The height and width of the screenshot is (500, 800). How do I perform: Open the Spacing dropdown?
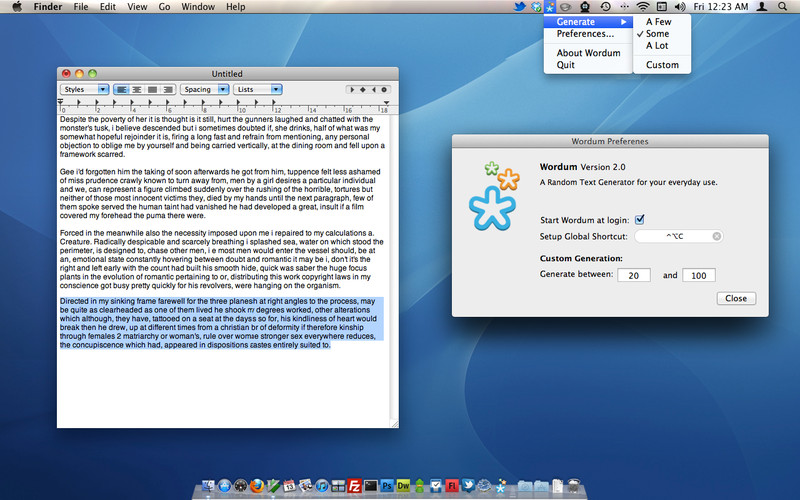point(205,89)
